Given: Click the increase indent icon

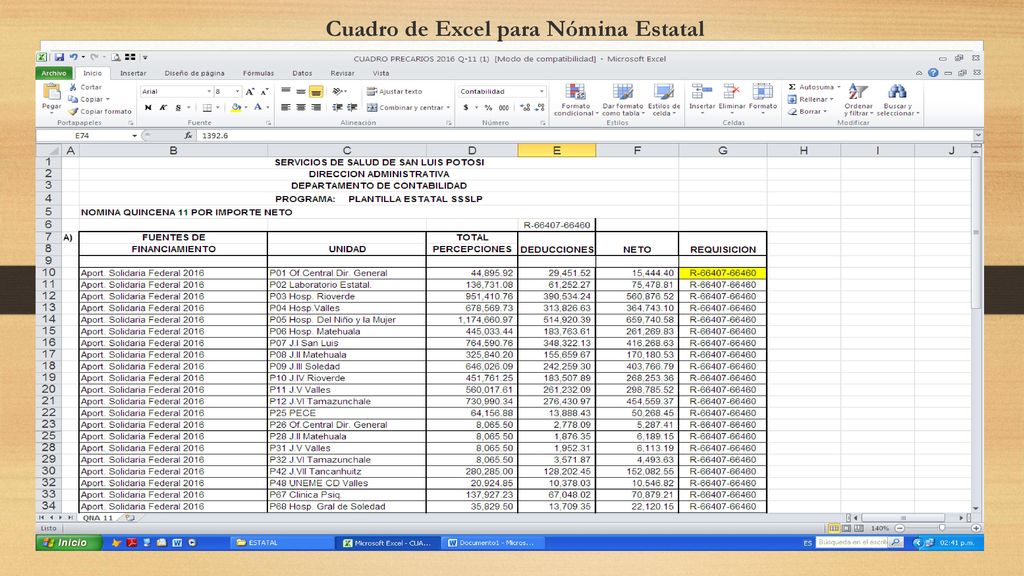Looking at the screenshot, I should pyautogui.click(x=352, y=108).
